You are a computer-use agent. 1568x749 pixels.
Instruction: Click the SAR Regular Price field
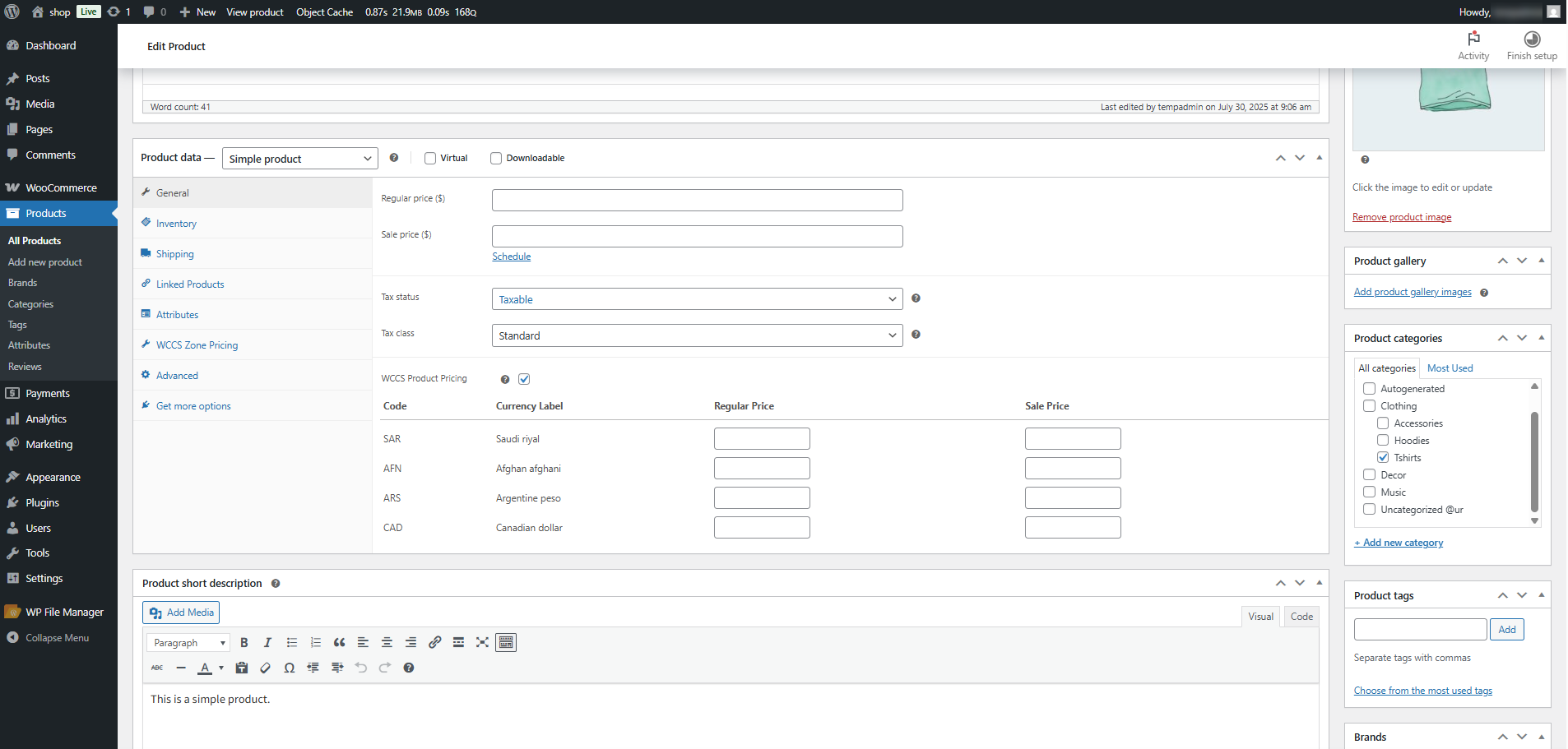[x=761, y=439]
